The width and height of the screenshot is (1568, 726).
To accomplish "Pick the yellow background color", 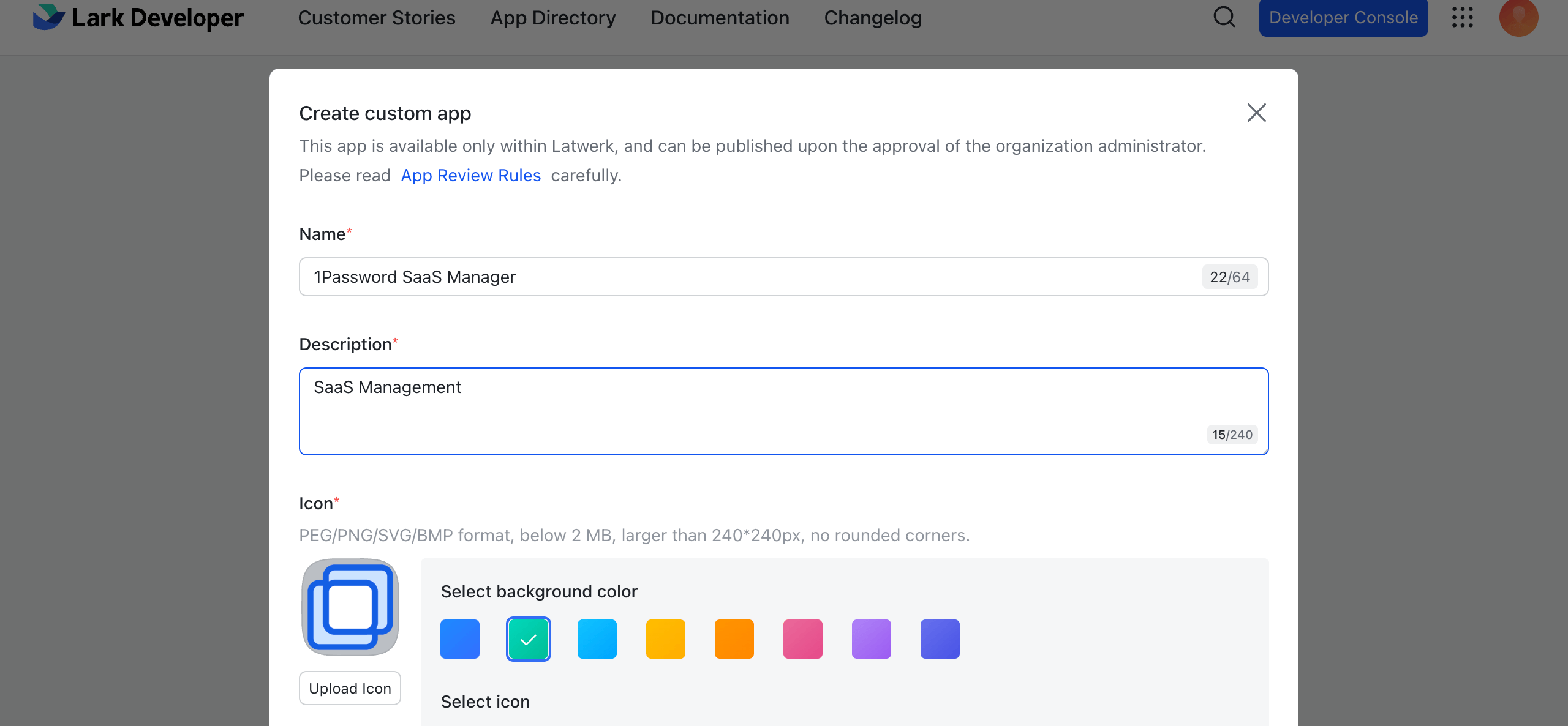I will click(x=665, y=639).
